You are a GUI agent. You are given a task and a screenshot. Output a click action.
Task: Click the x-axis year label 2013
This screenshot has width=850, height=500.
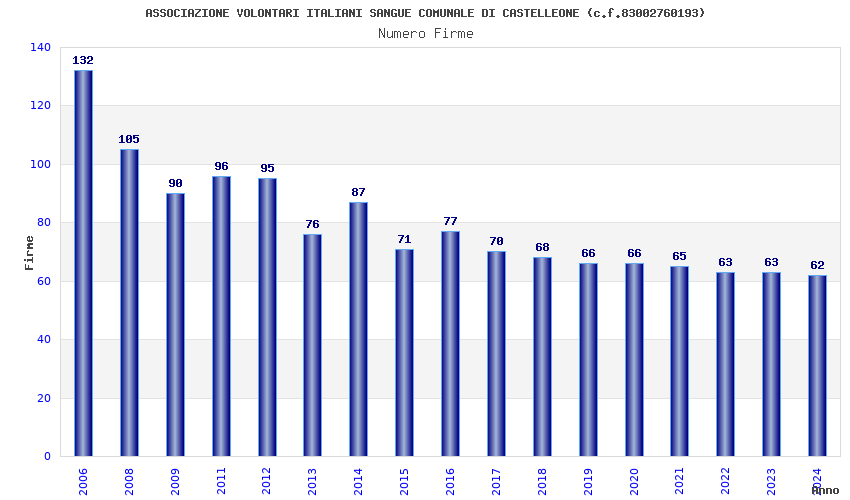click(312, 482)
